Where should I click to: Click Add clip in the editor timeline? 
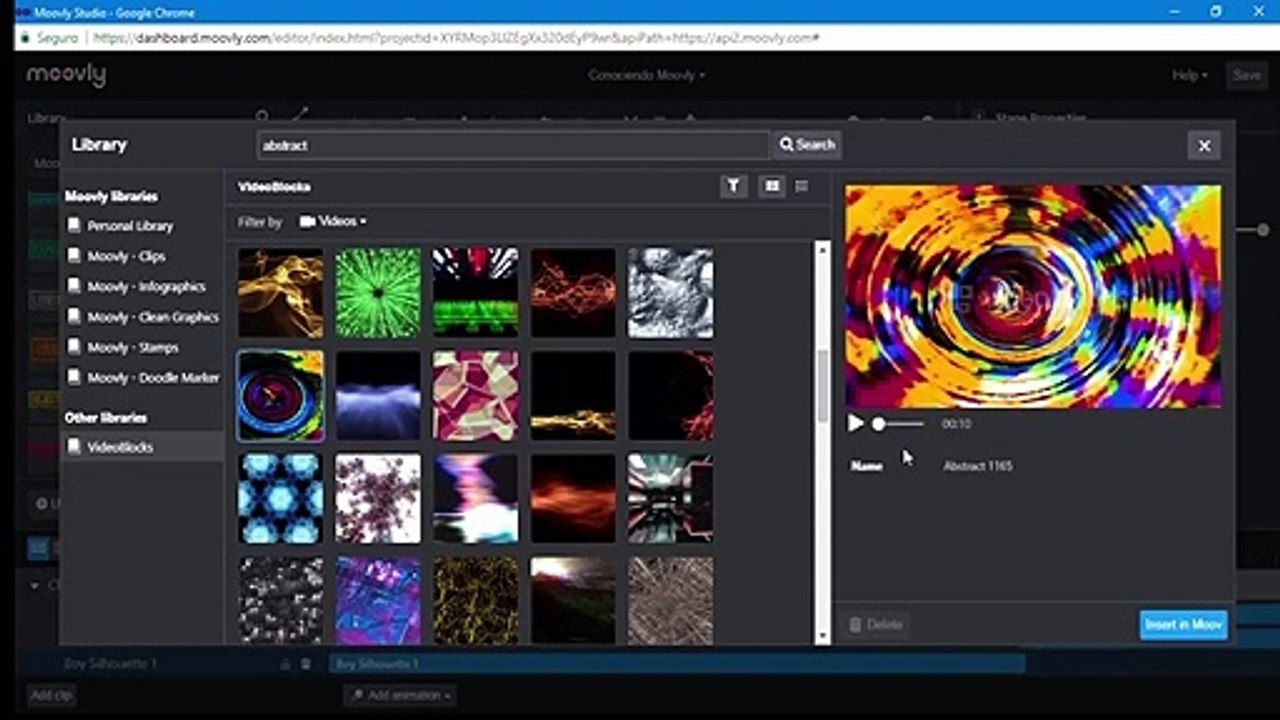pyautogui.click(x=51, y=695)
